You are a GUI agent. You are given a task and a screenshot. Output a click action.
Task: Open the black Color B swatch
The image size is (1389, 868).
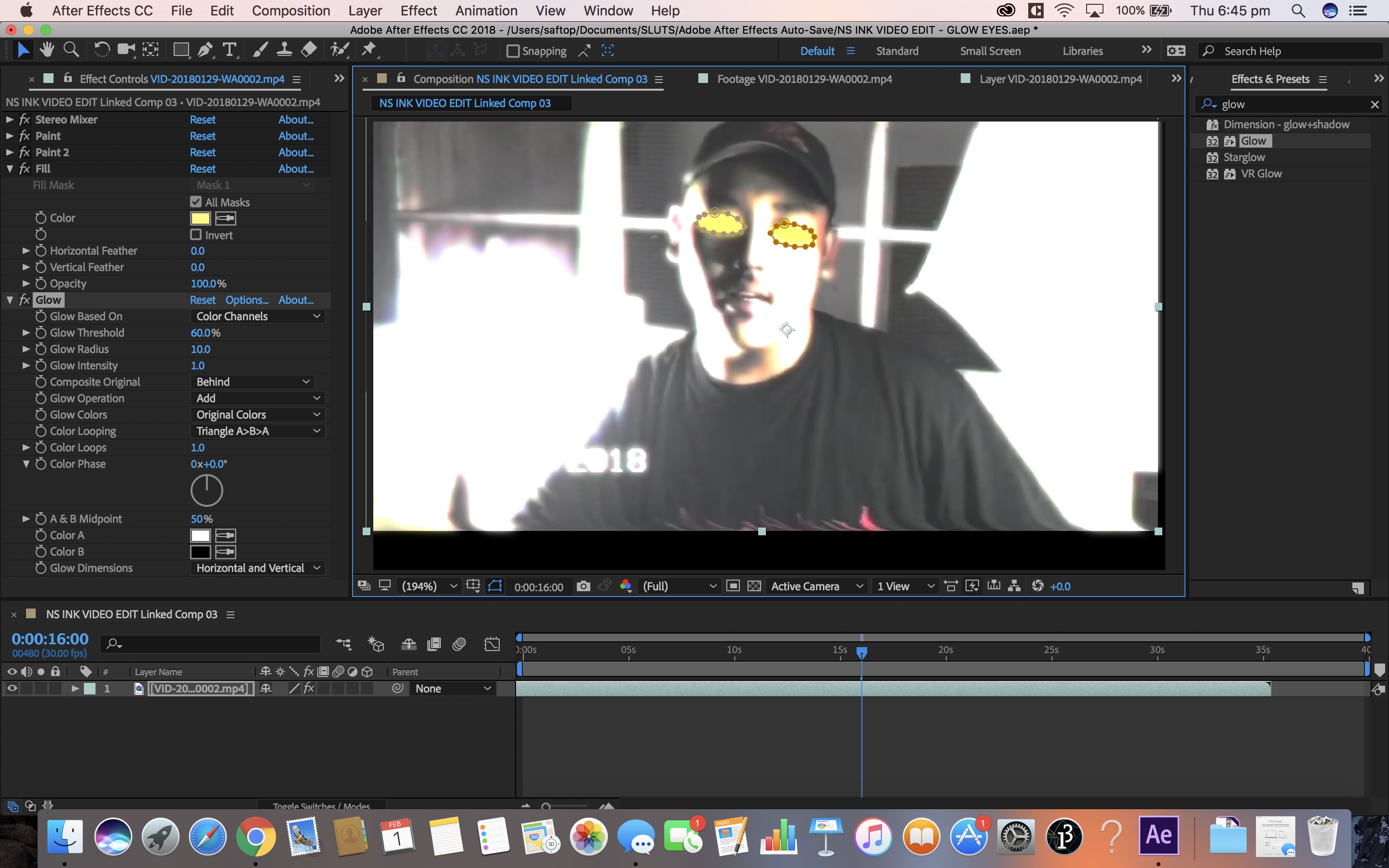coord(200,552)
